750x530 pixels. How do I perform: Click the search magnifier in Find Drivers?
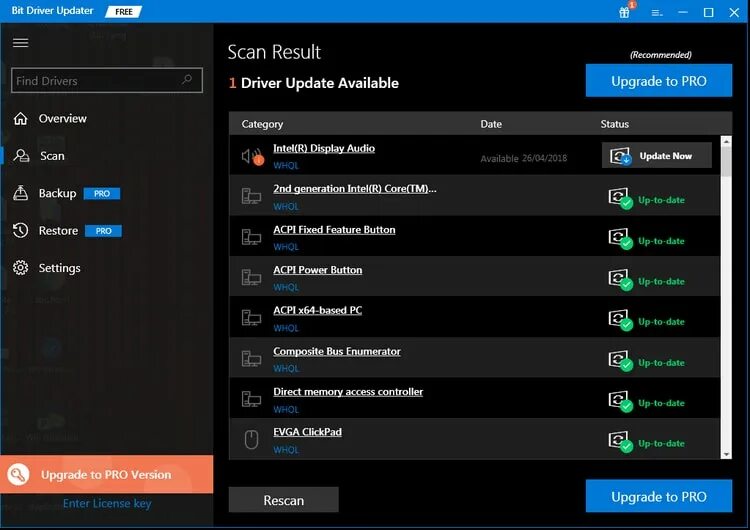(x=187, y=79)
